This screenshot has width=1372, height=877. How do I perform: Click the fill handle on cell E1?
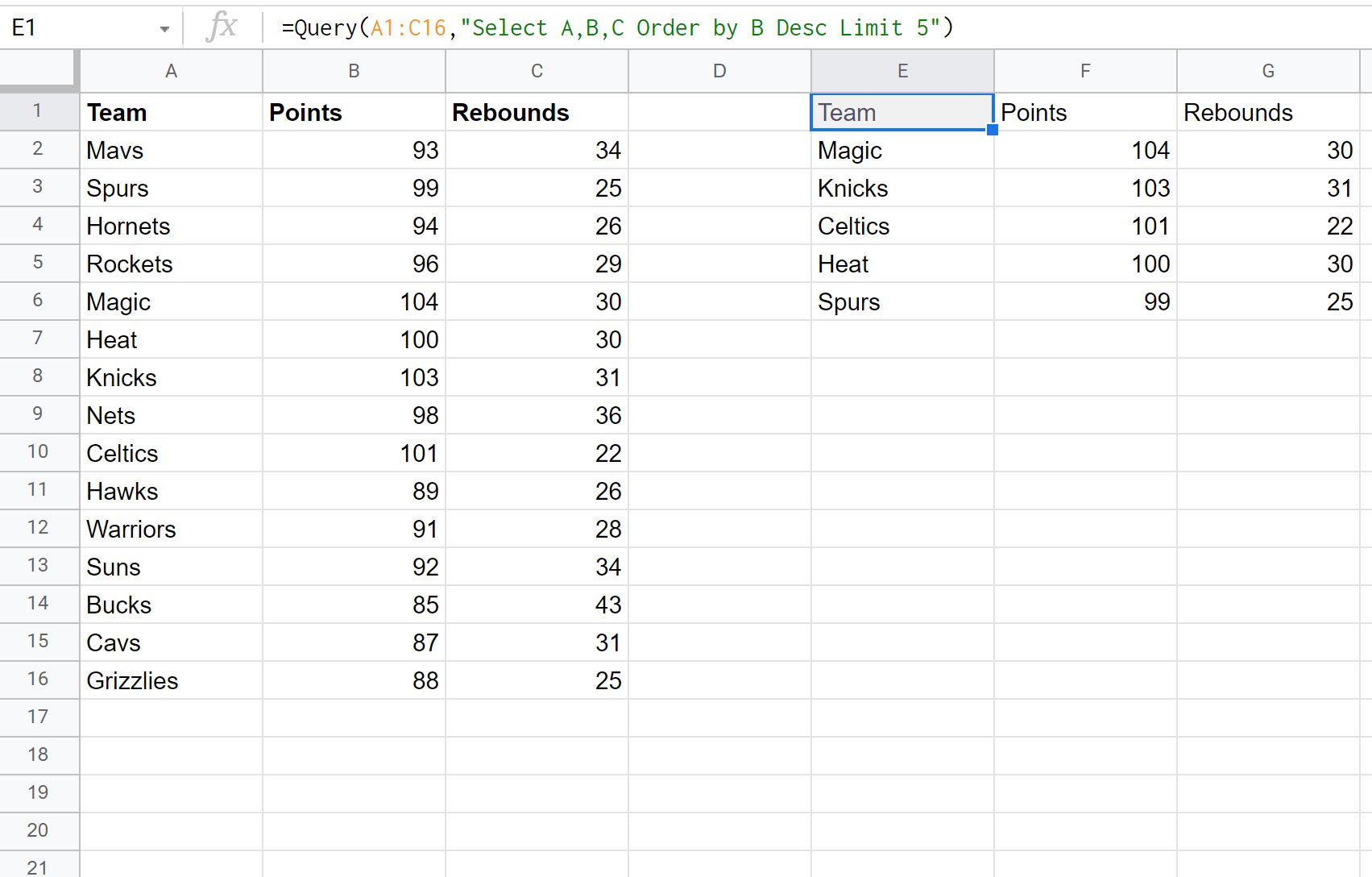[x=993, y=130]
